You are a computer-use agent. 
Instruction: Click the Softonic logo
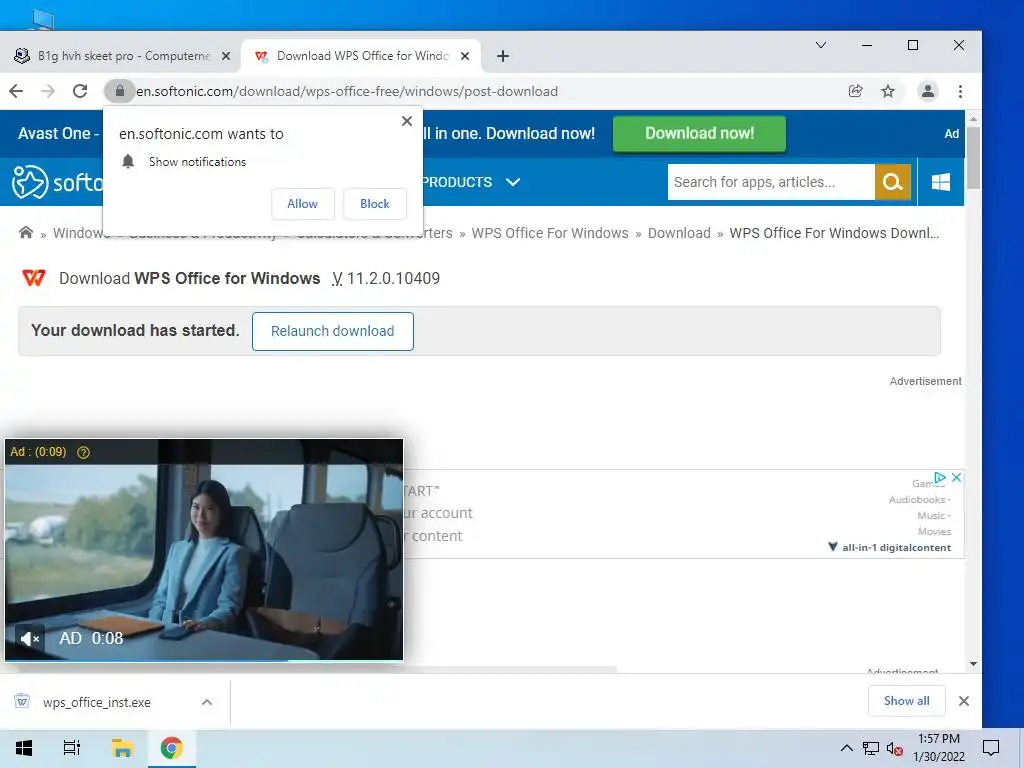tap(57, 182)
